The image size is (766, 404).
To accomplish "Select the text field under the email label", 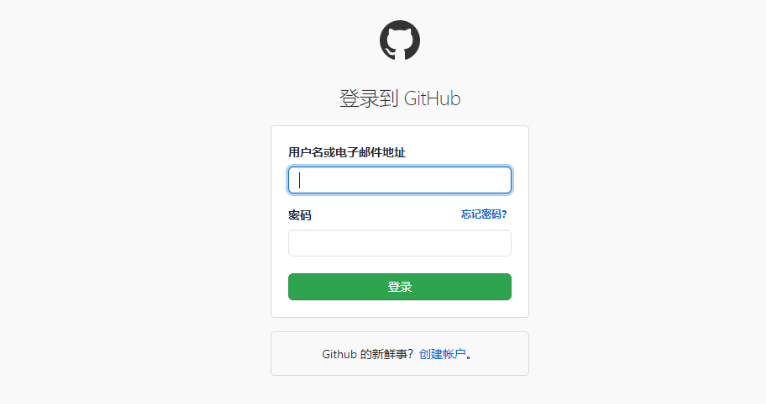I will (x=400, y=180).
